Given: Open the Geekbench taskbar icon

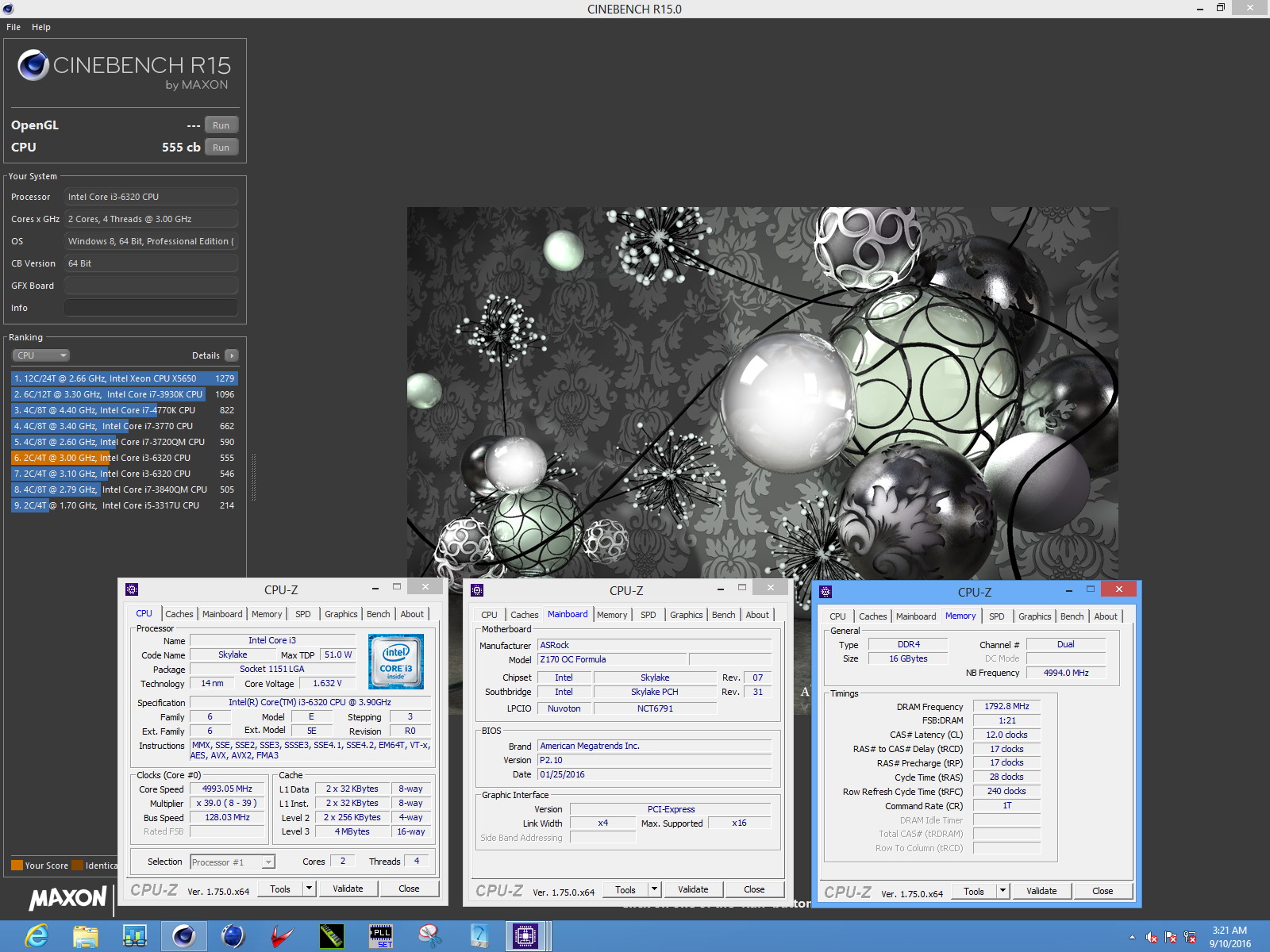Looking at the screenshot, I should 135,936.
